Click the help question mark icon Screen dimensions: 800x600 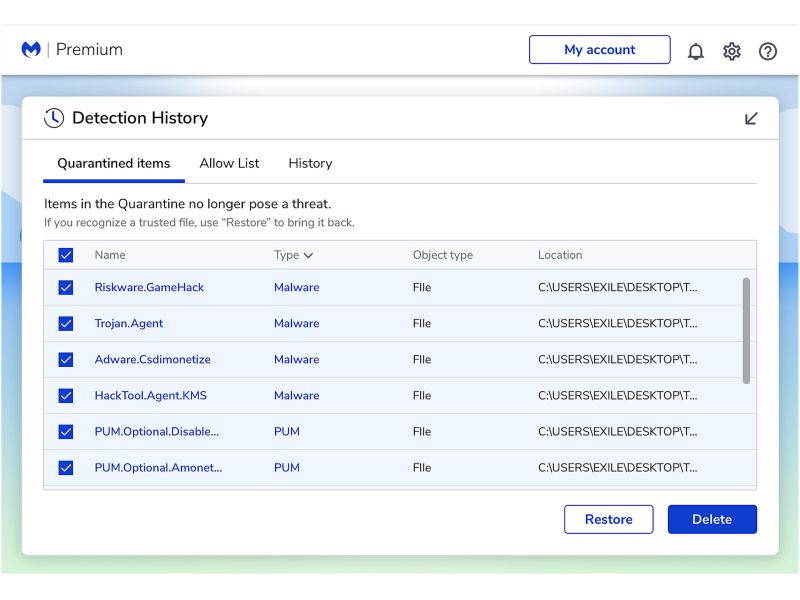(x=768, y=51)
